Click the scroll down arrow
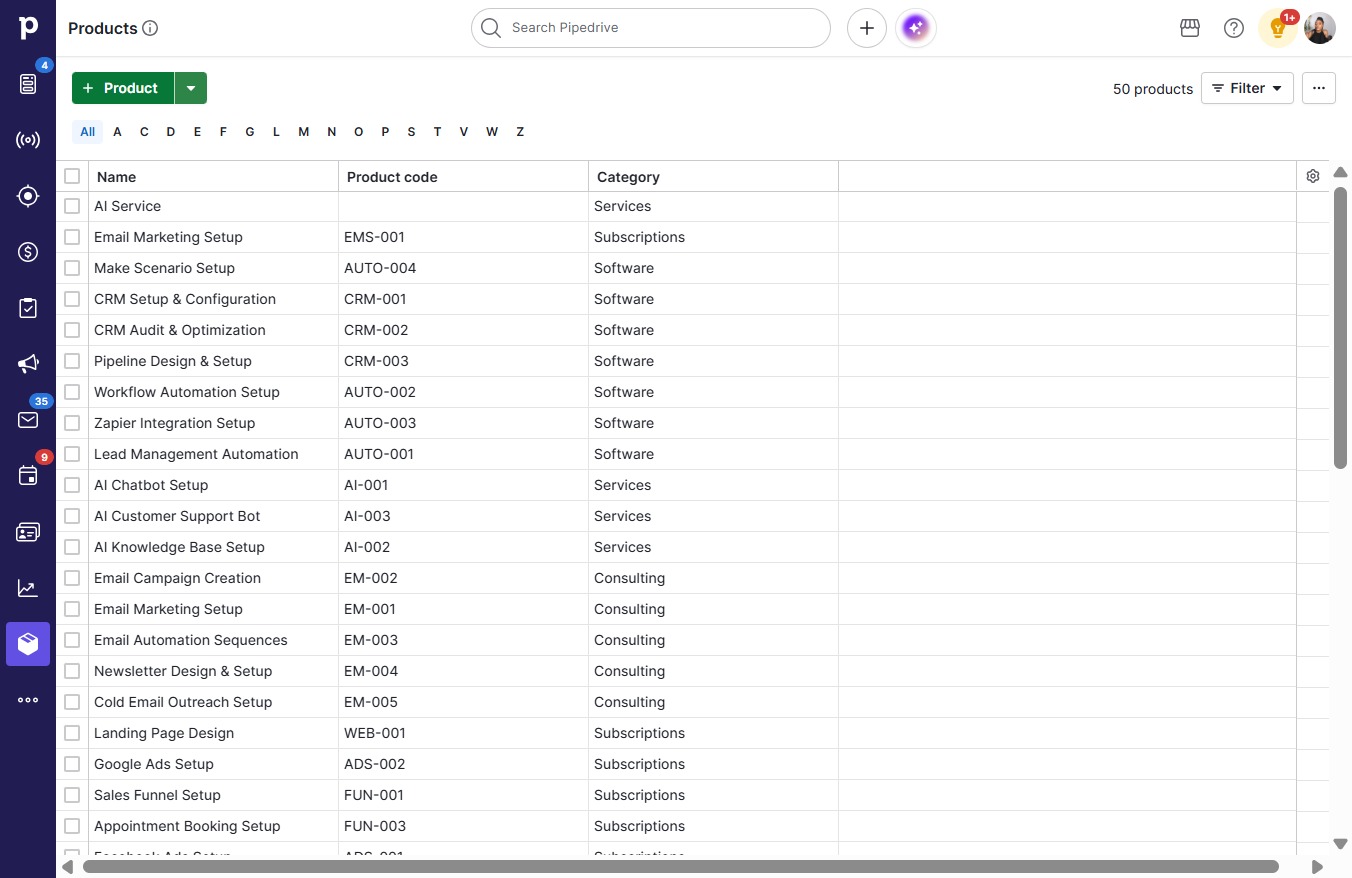1352x878 pixels. [1340, 844]
